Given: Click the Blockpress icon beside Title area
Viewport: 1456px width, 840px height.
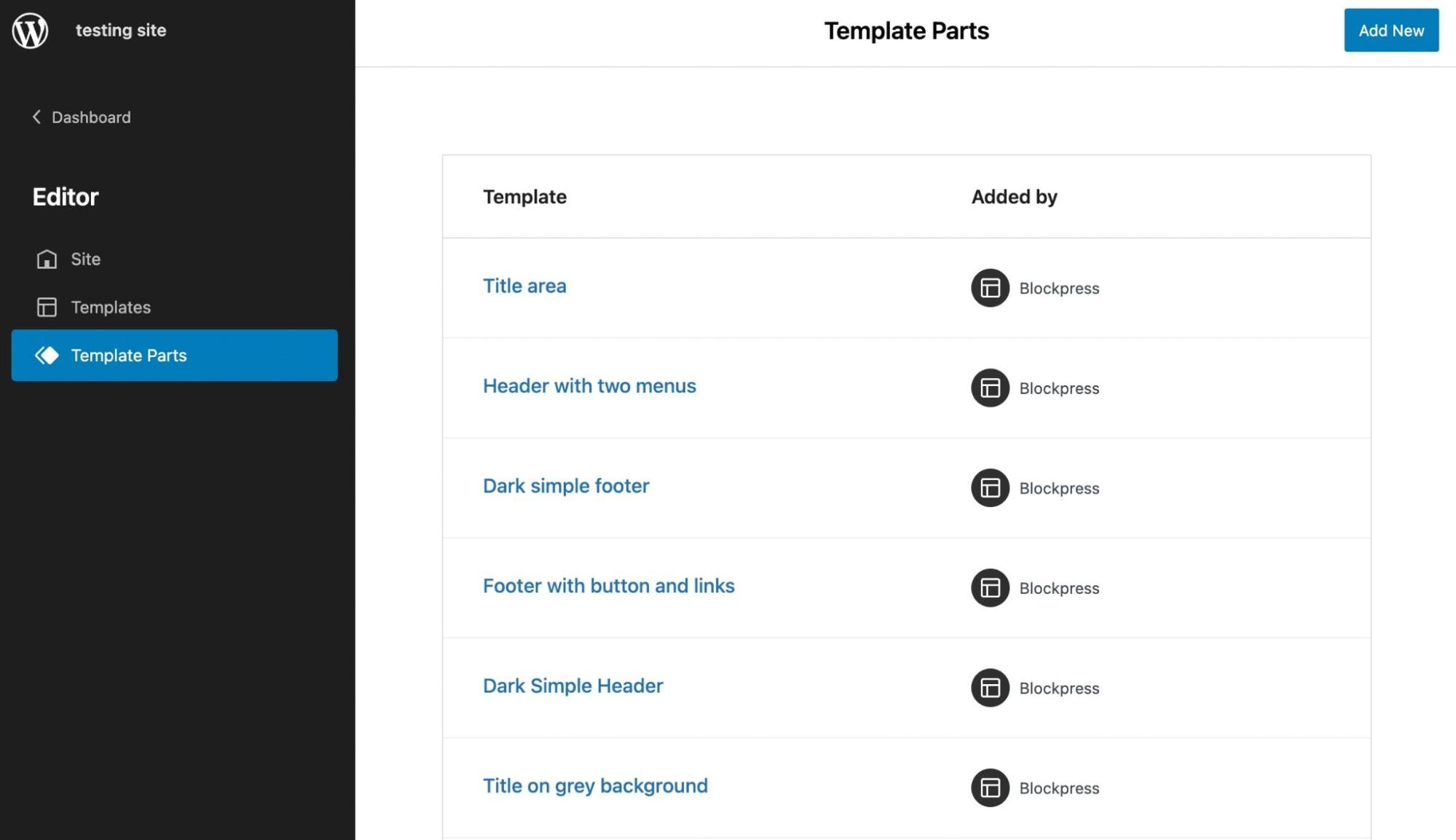Looking at the screenshot, I should tap(989, 288).
